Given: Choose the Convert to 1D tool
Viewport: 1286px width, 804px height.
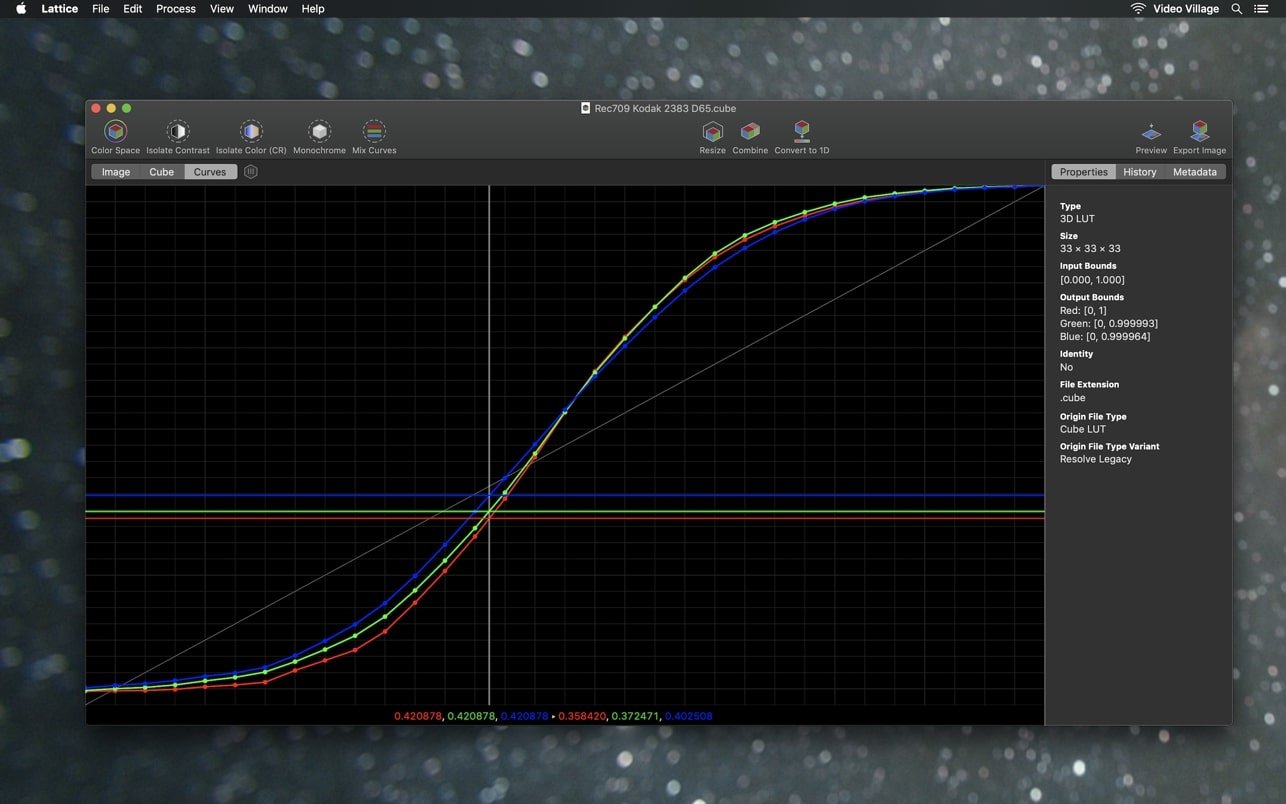Looking at the screenshot, I should coord(802,132).
